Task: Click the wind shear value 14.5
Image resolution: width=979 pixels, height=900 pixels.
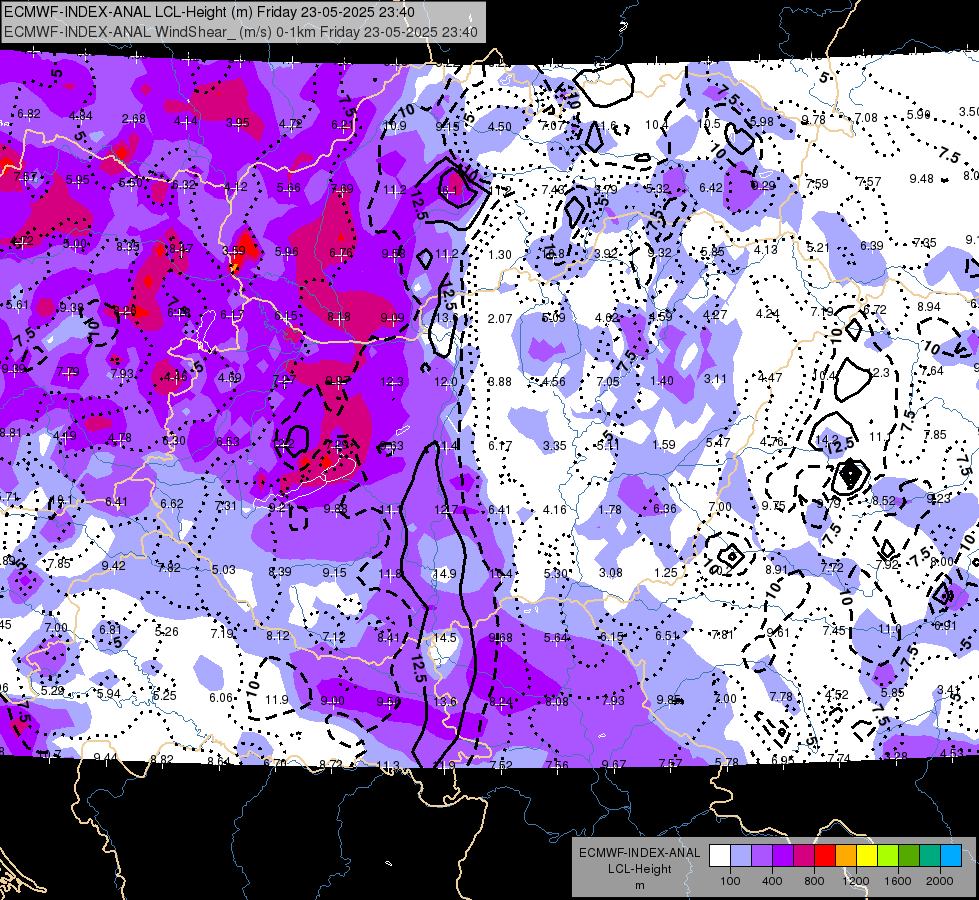Action: pos(445,638)
